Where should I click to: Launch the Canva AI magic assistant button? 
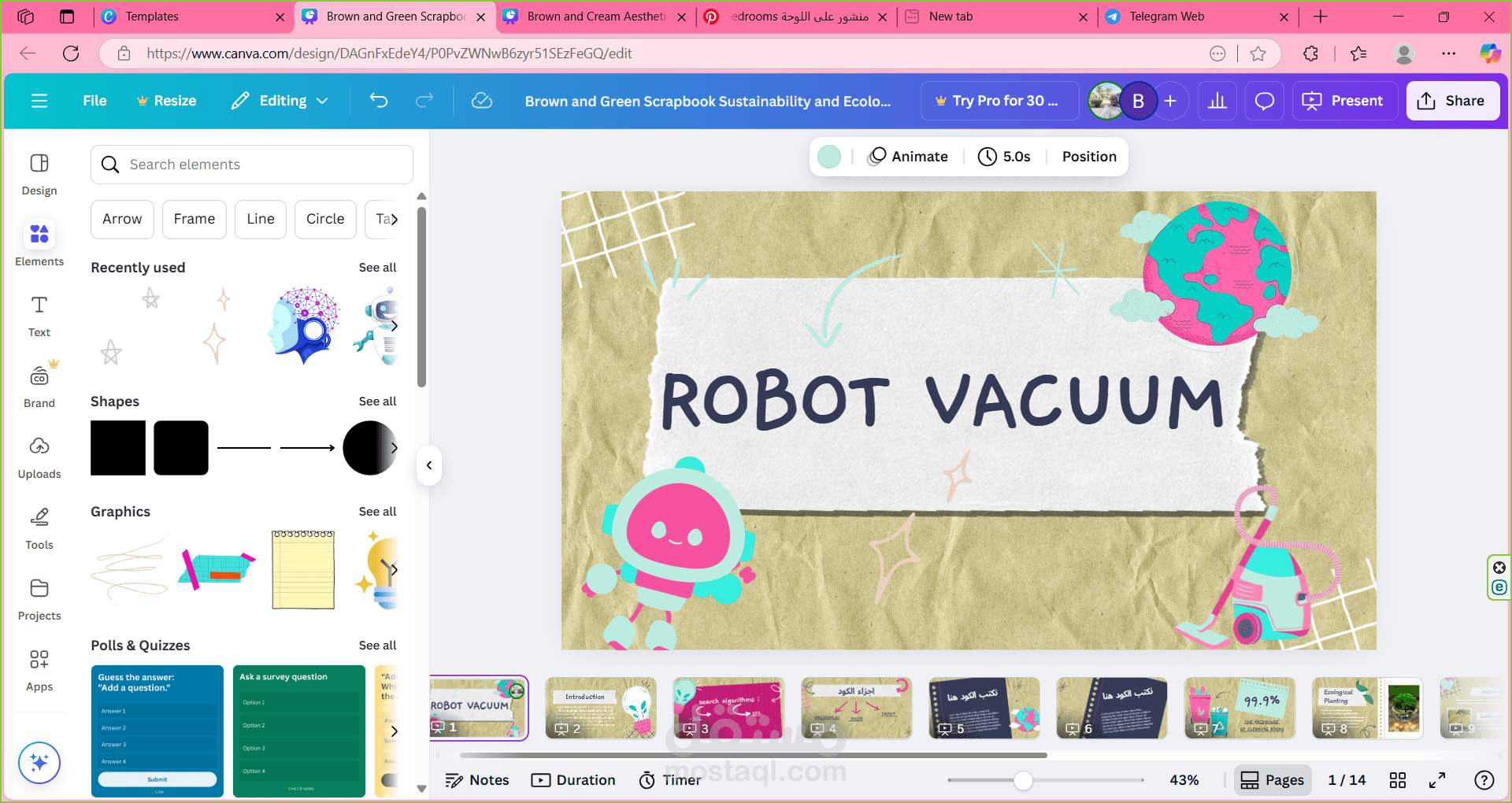[39, 762]
